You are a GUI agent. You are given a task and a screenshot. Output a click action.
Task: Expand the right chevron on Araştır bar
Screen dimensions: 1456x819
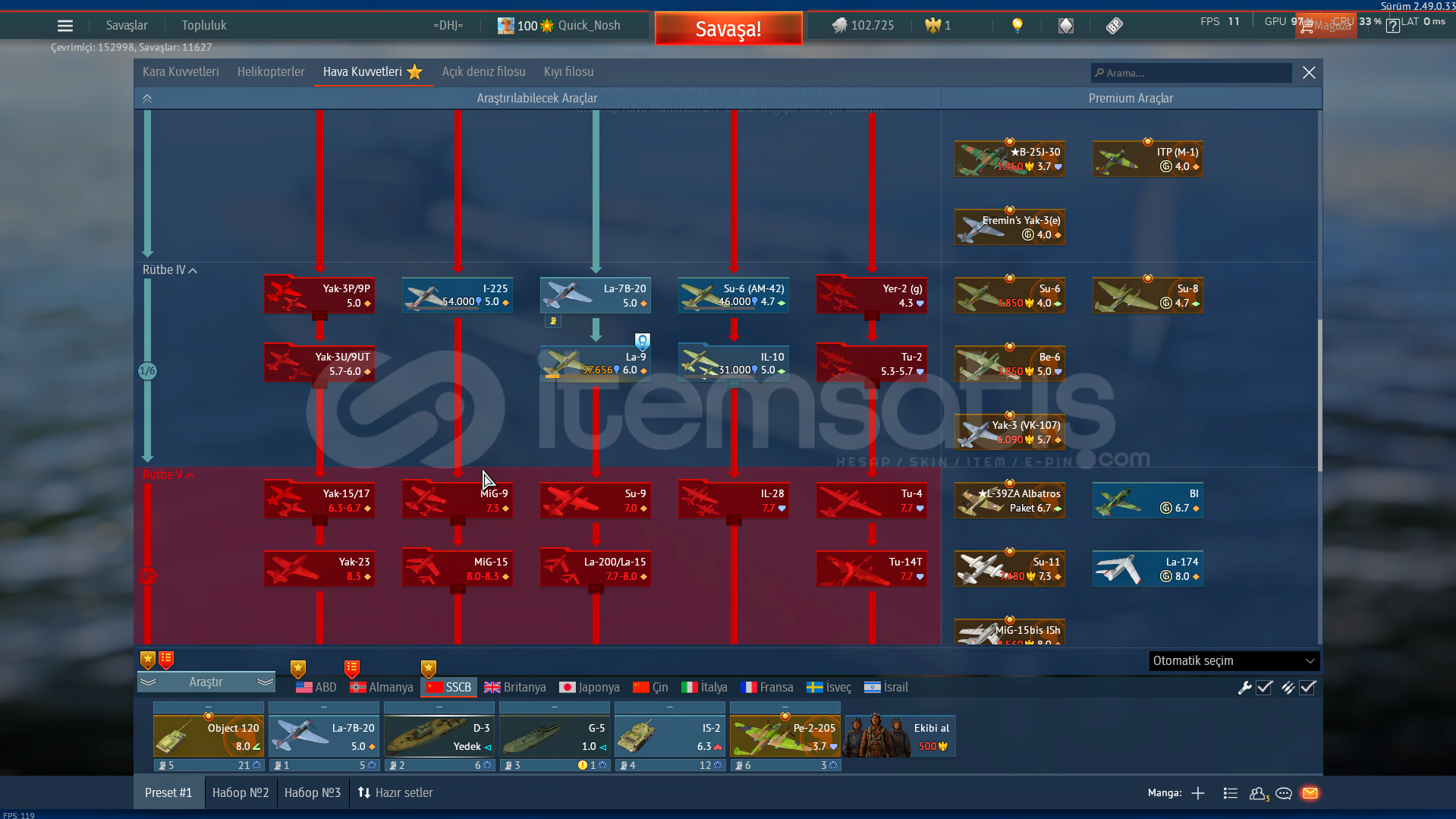click(265, 682)
